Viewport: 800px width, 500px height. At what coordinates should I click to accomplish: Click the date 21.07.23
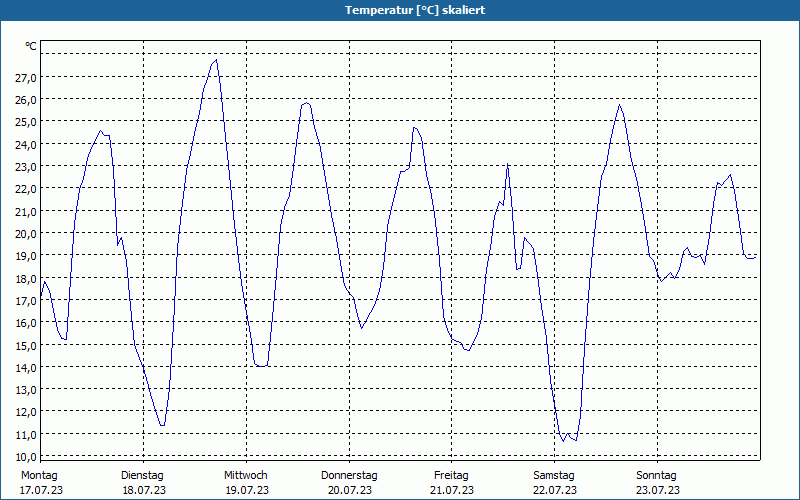452,491
